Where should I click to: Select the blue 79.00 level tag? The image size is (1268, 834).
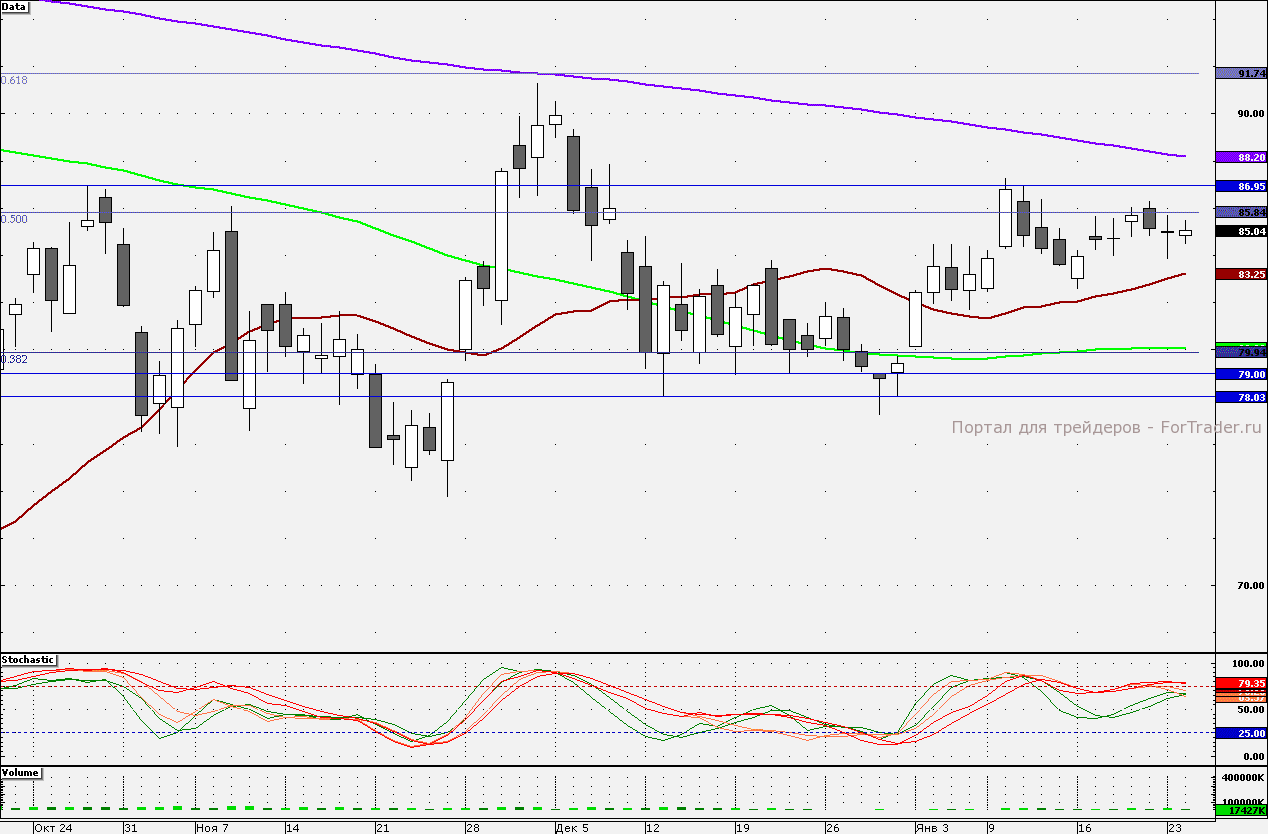(x=1240, y=374)
